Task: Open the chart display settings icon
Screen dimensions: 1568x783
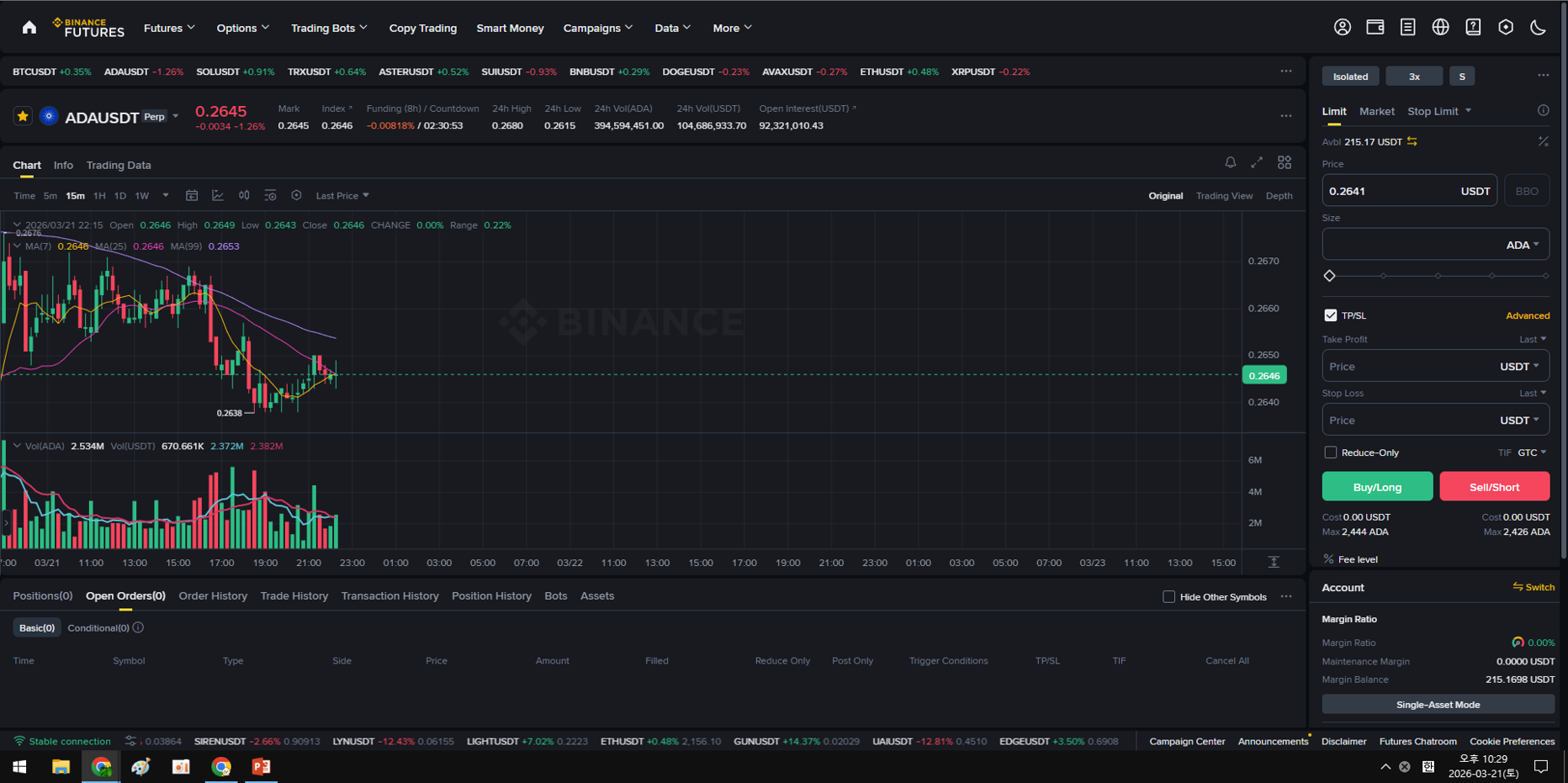Action: point(270,195)
